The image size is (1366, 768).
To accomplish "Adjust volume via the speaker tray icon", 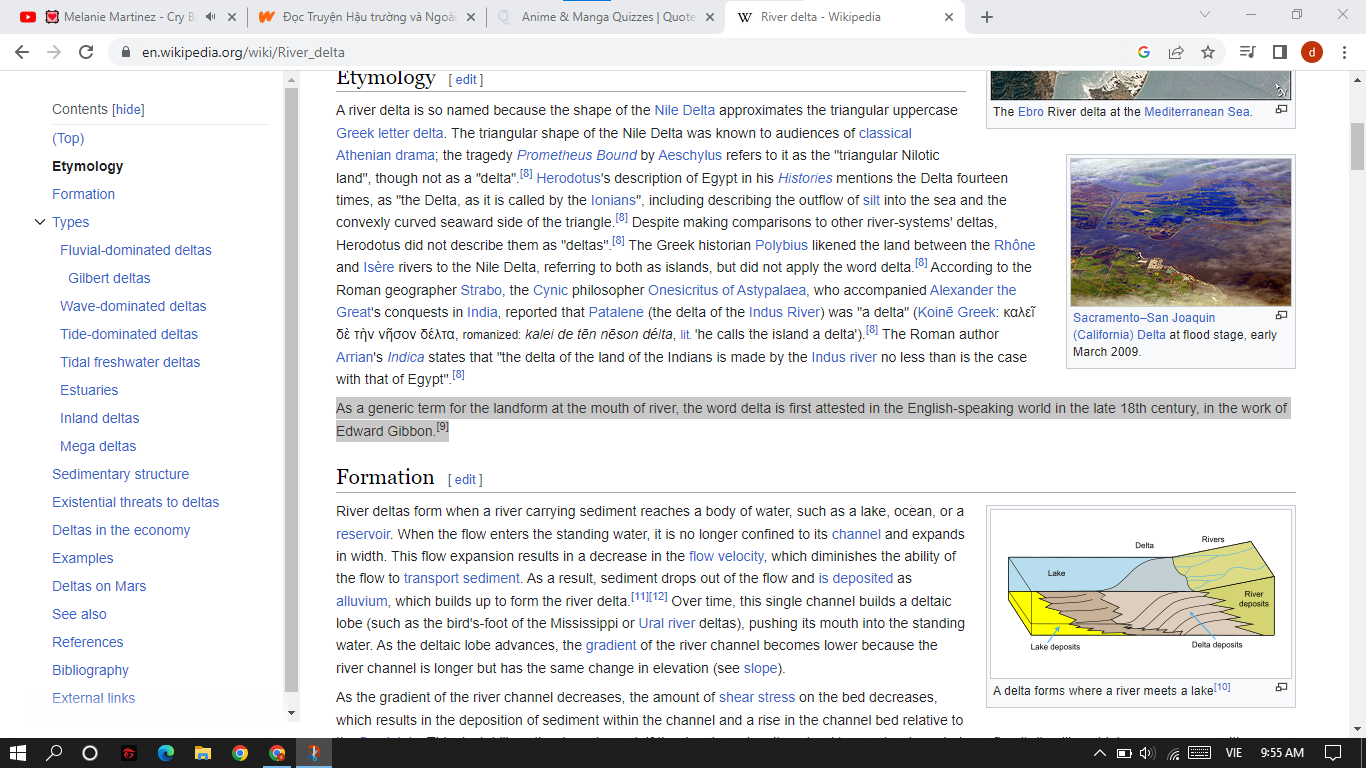I will point(1146,752).
